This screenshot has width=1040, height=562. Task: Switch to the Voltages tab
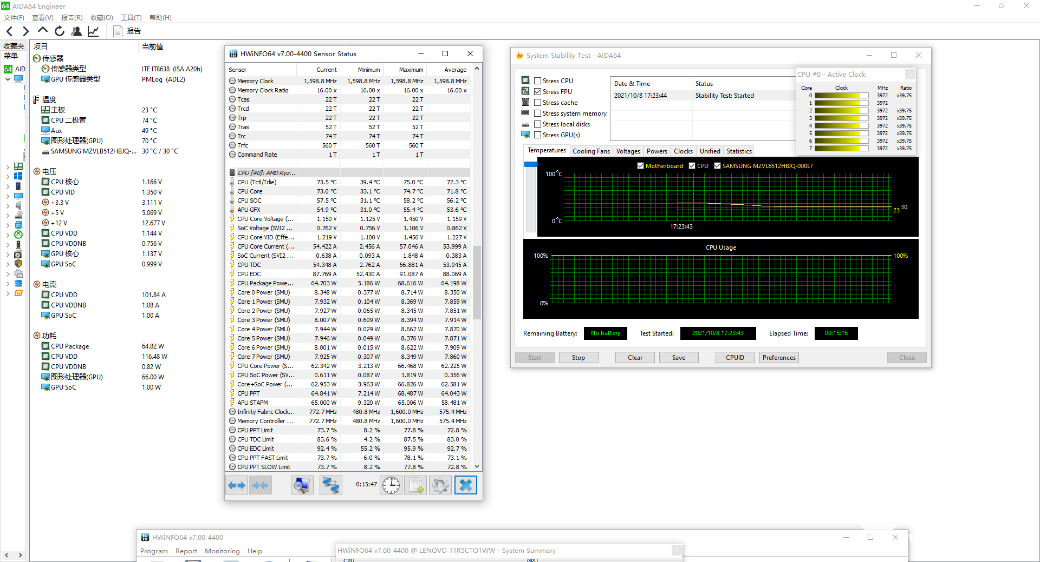click(628, 151)
